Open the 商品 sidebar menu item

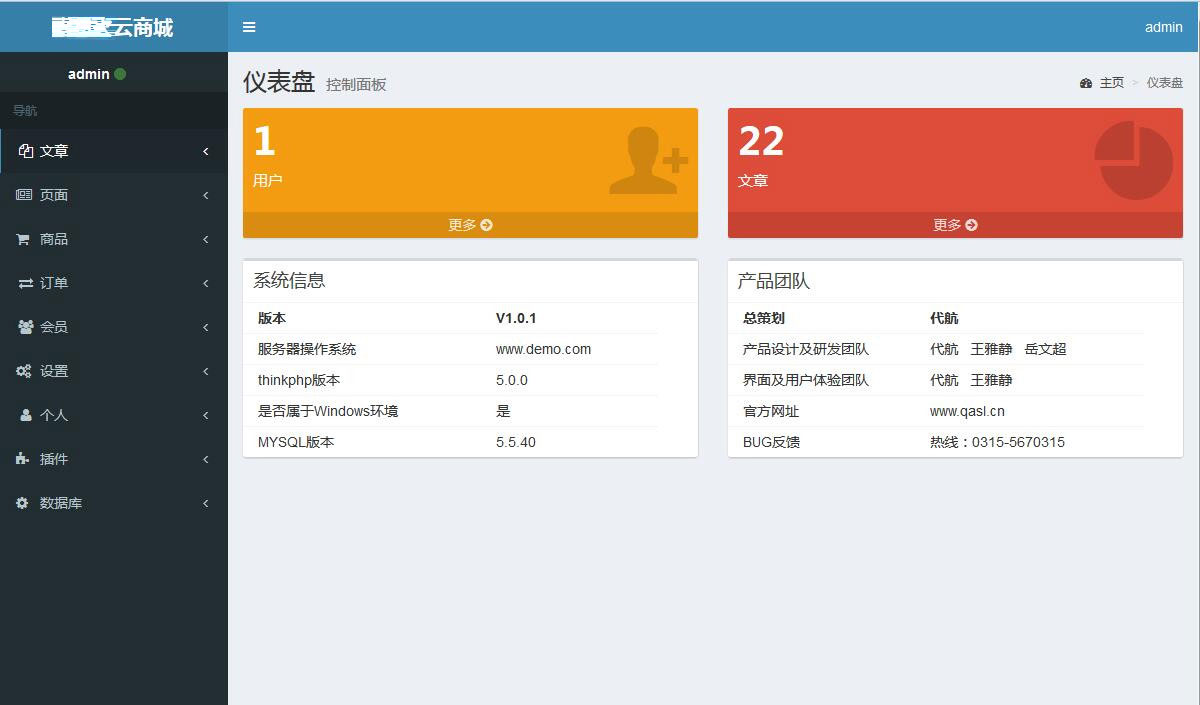pos(54,239)
